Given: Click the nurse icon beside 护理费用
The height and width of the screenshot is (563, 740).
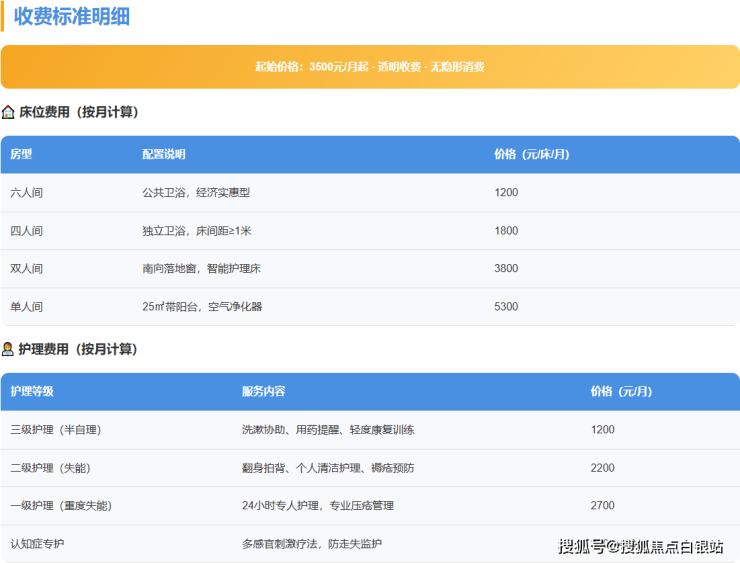Looking at the screenshot, I should (x=8, y=350).
